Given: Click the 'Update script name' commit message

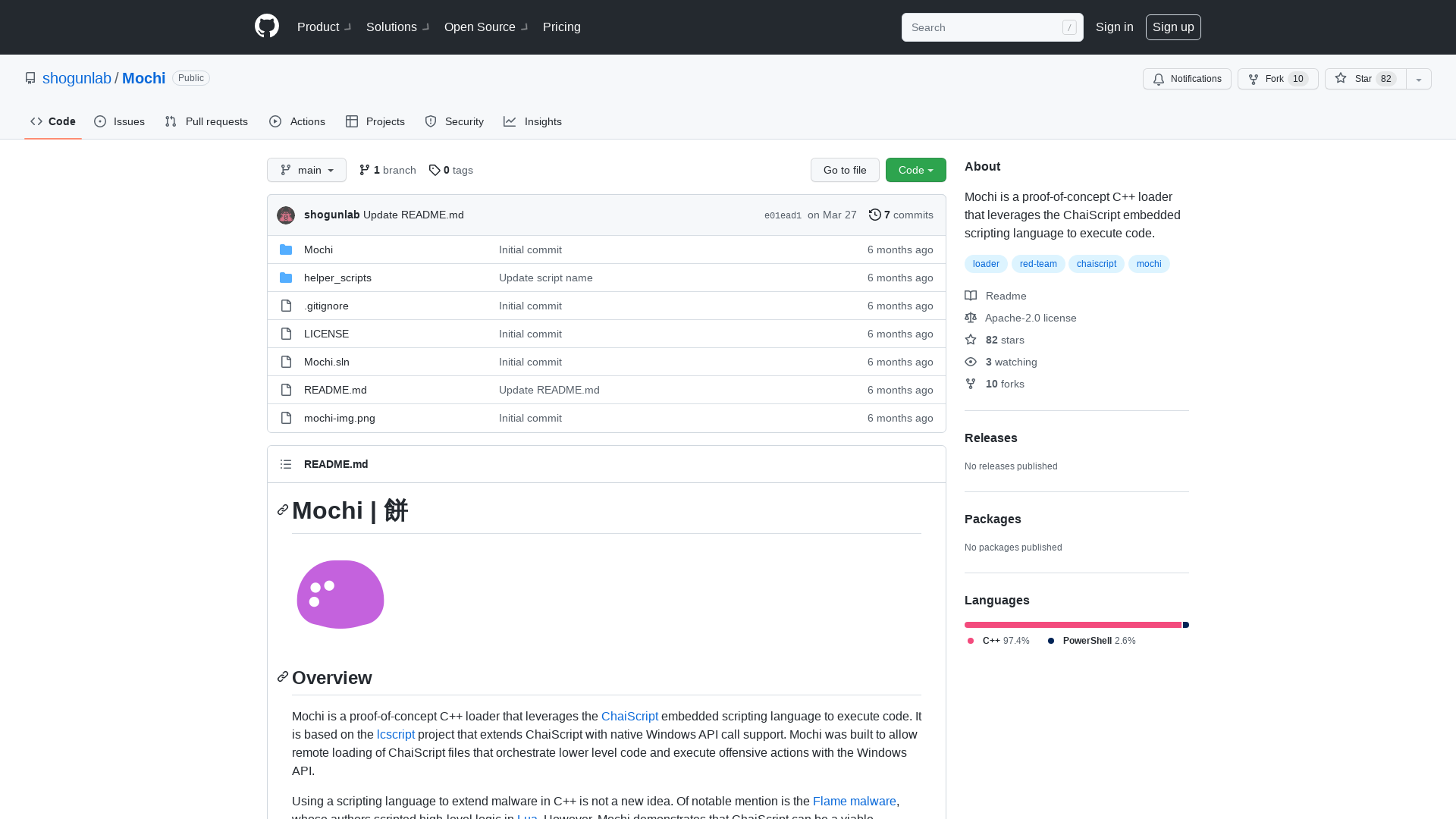Looking at the screenshot, I should [x=546, y=278].
